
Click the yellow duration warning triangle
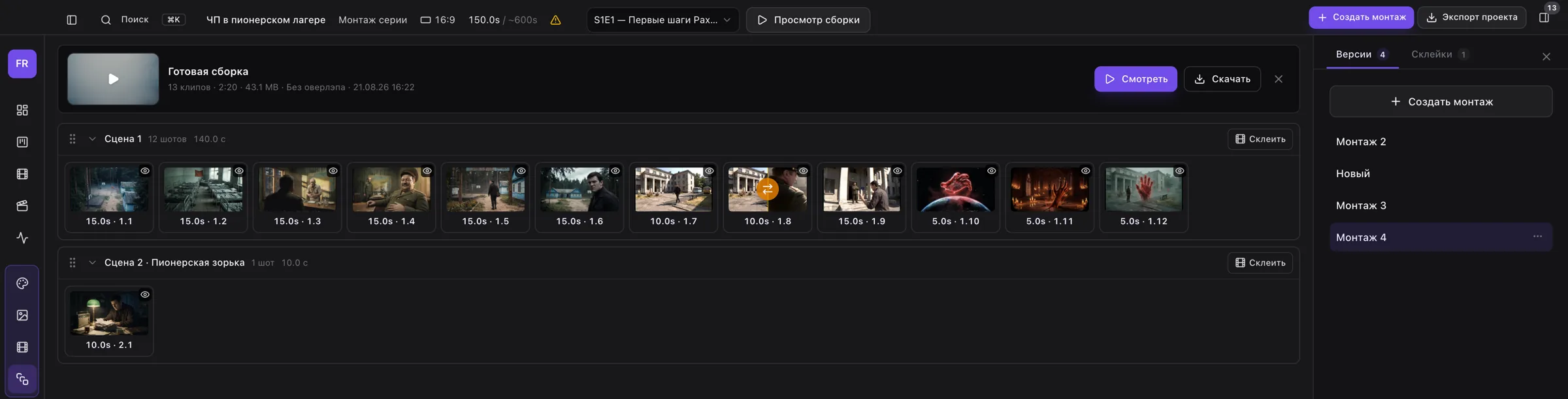[x=555, y=20]
